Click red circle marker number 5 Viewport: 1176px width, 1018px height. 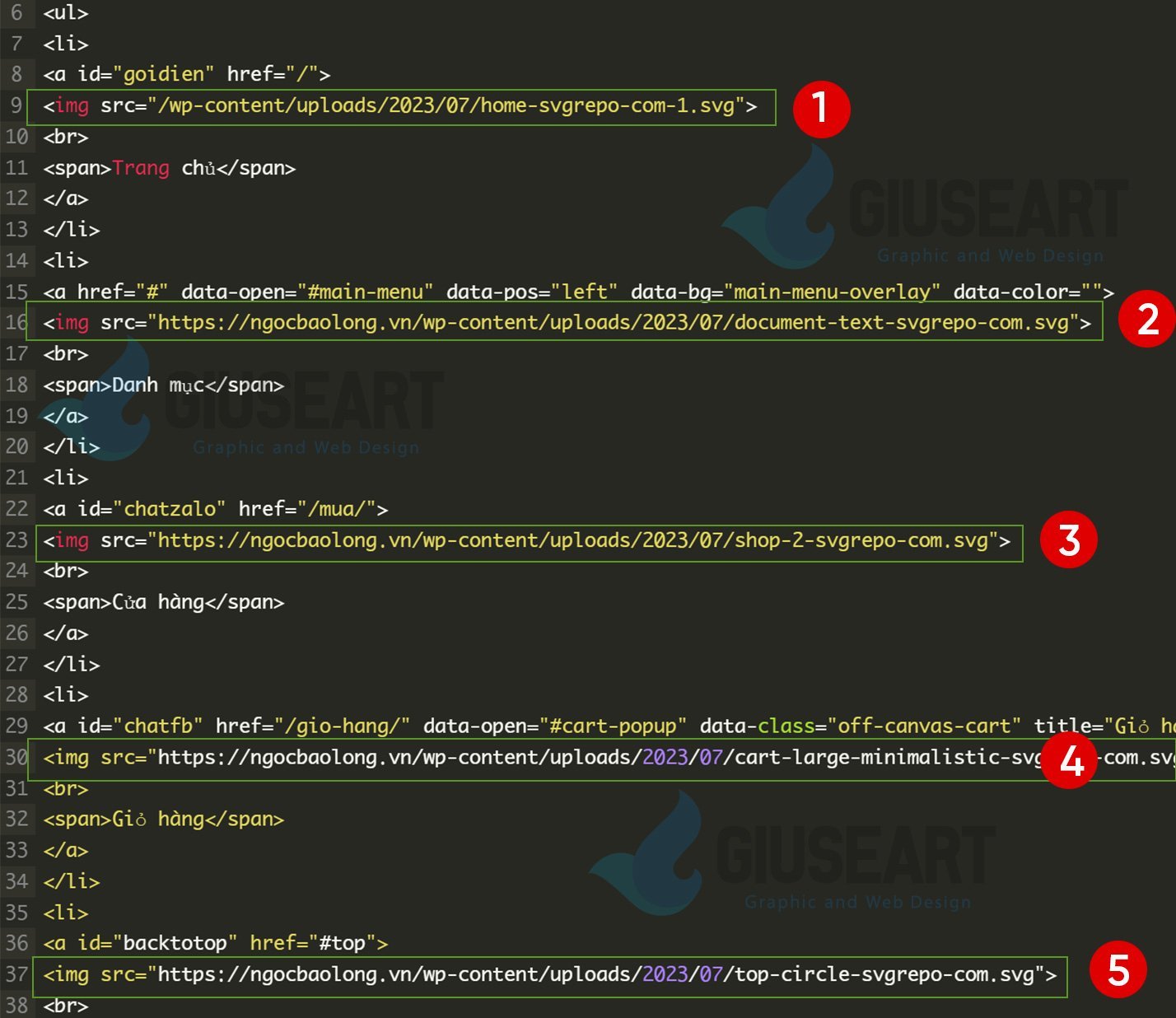1118,969
